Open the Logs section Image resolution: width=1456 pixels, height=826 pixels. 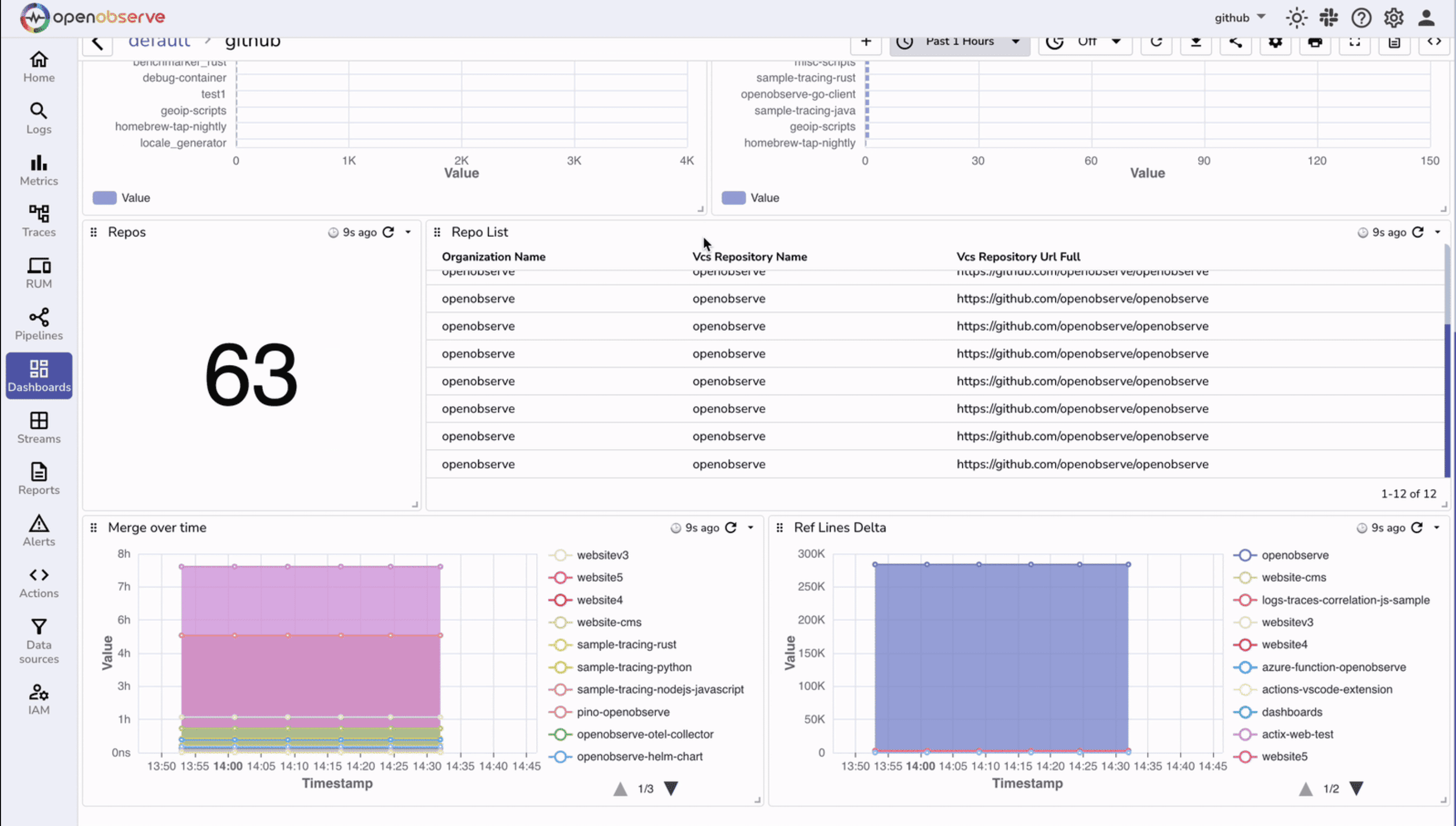point(38,118)
